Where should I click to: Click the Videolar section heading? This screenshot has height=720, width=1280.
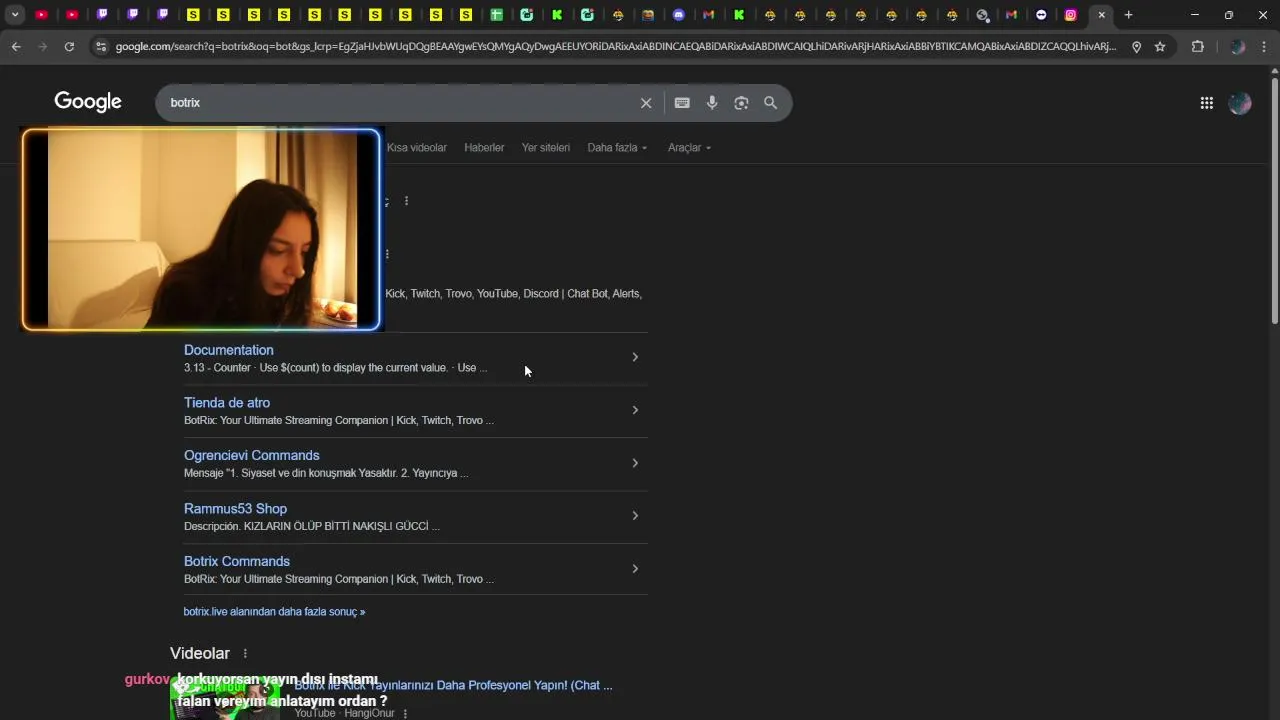[200, 654]
